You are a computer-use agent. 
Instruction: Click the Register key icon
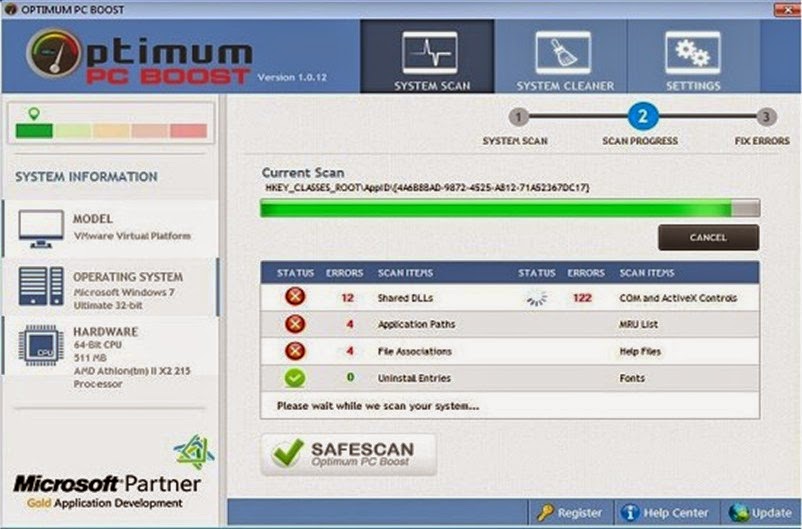click(545, 512)
